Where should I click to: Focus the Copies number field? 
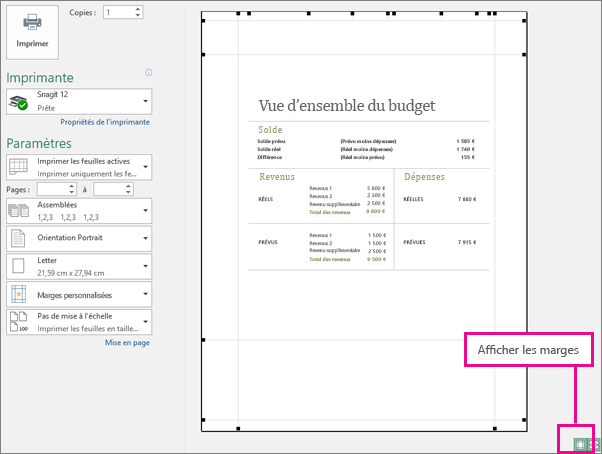pos(119,12)
